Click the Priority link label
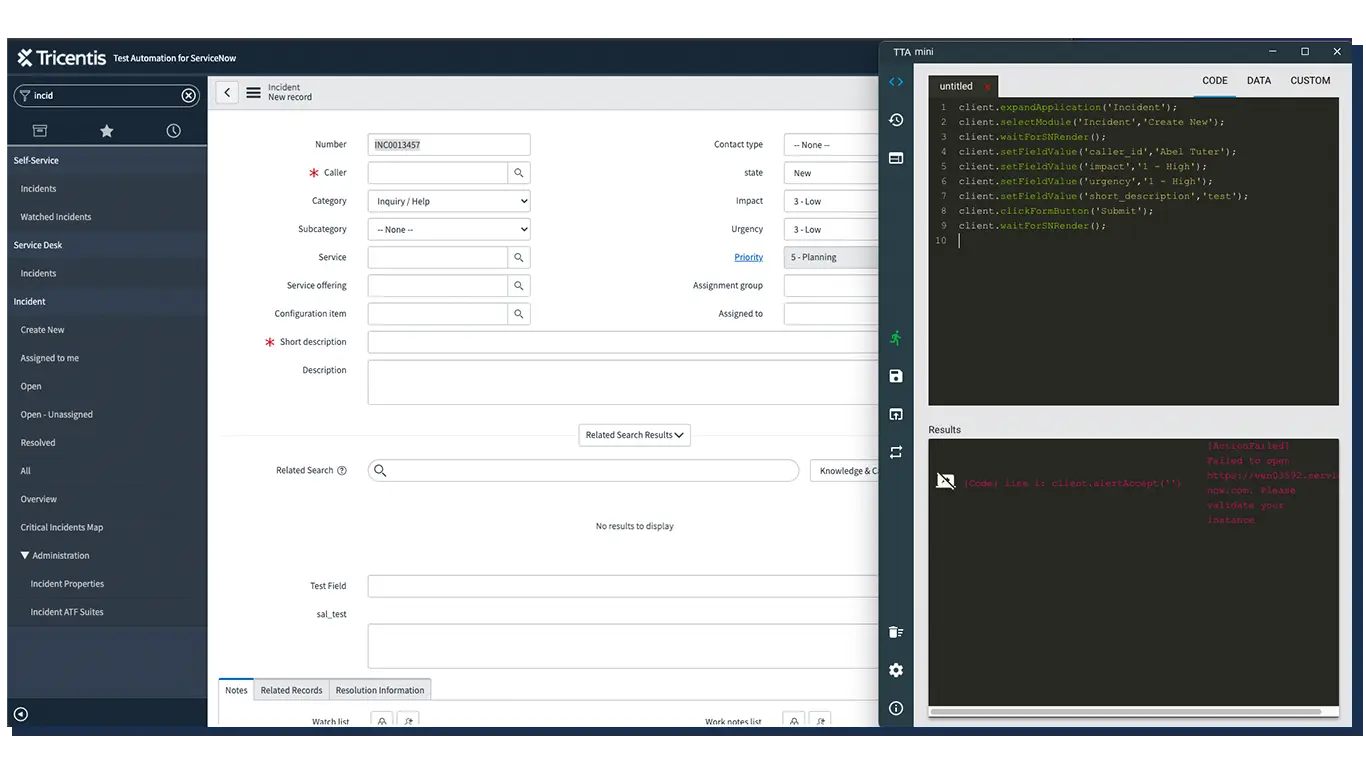Screen dimensions: 1366x768 (x=749, y=257)
